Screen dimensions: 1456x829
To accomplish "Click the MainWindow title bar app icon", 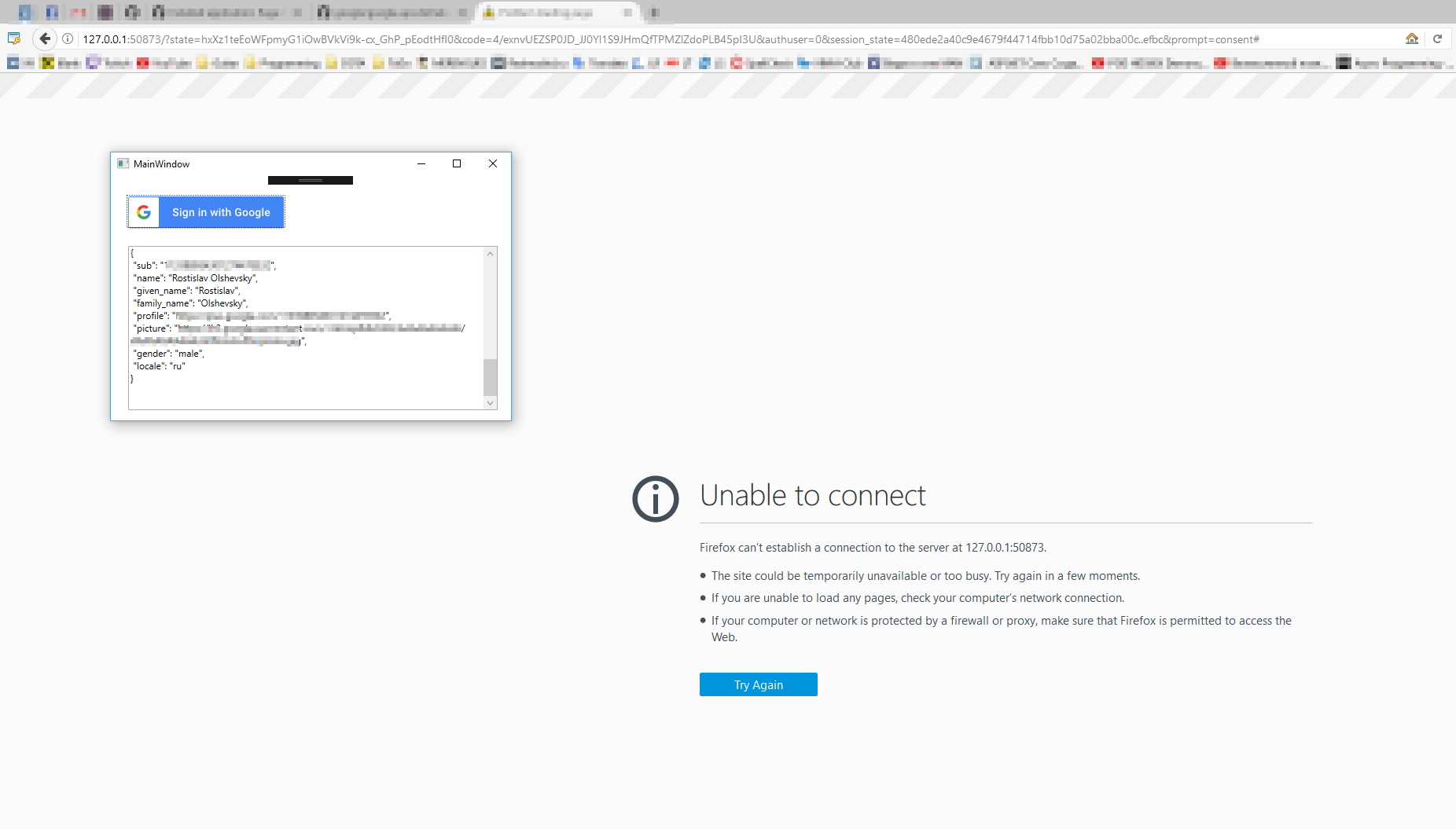I will [123, 163].
